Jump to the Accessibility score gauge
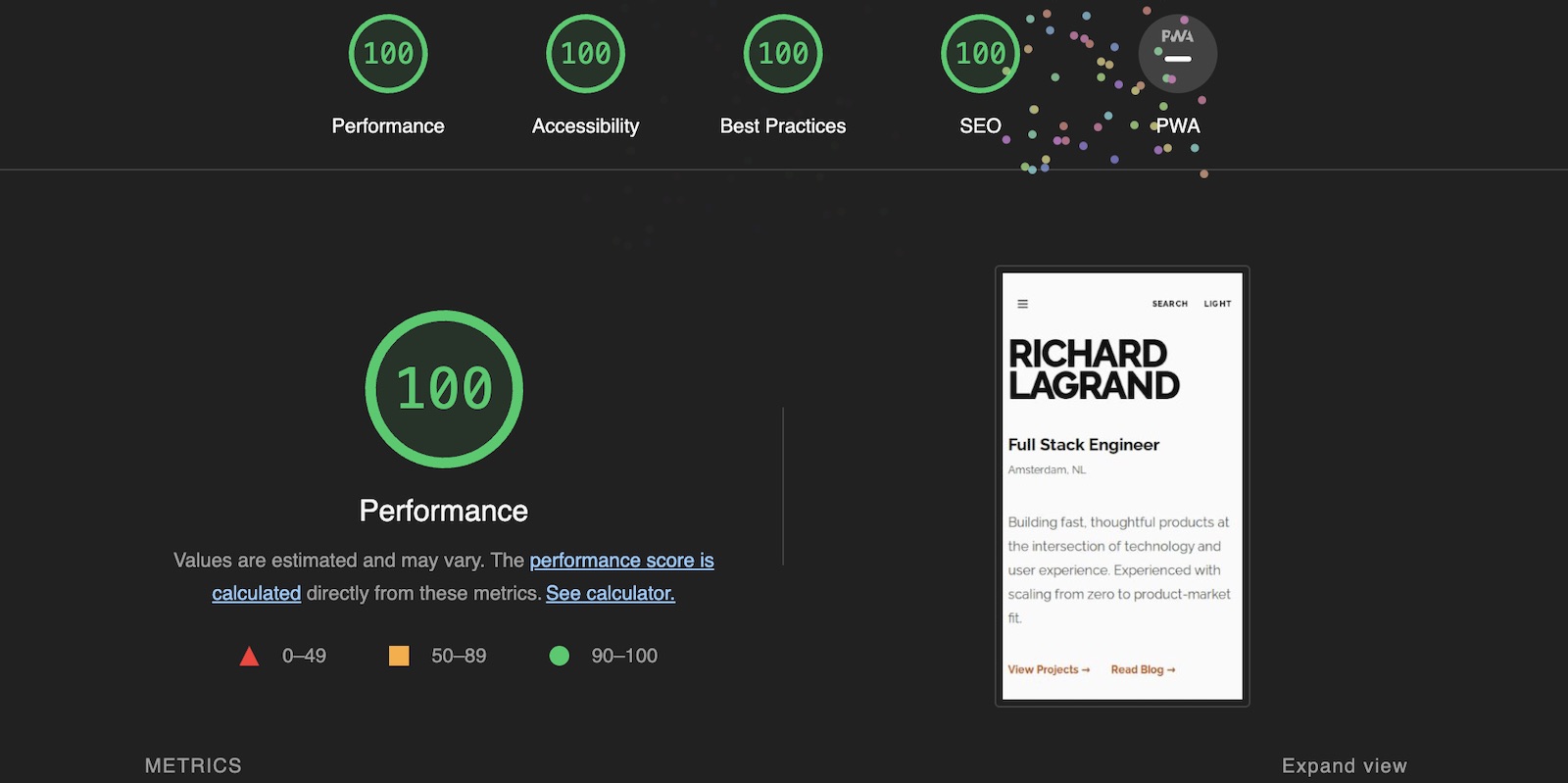 click(x=585, y=54)
